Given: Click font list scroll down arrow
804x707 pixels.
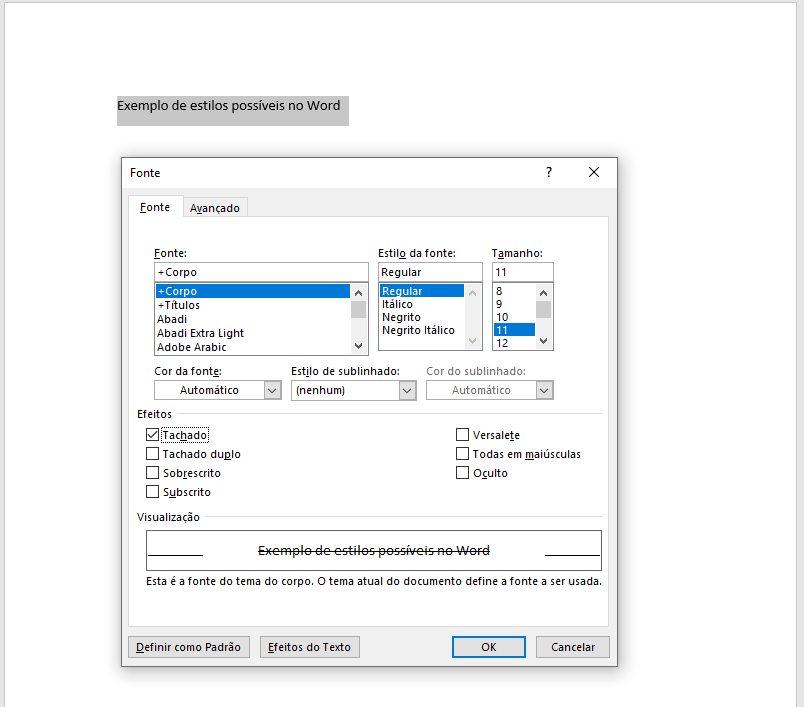Looking at the screenshot, I should [x=358, y=346].
